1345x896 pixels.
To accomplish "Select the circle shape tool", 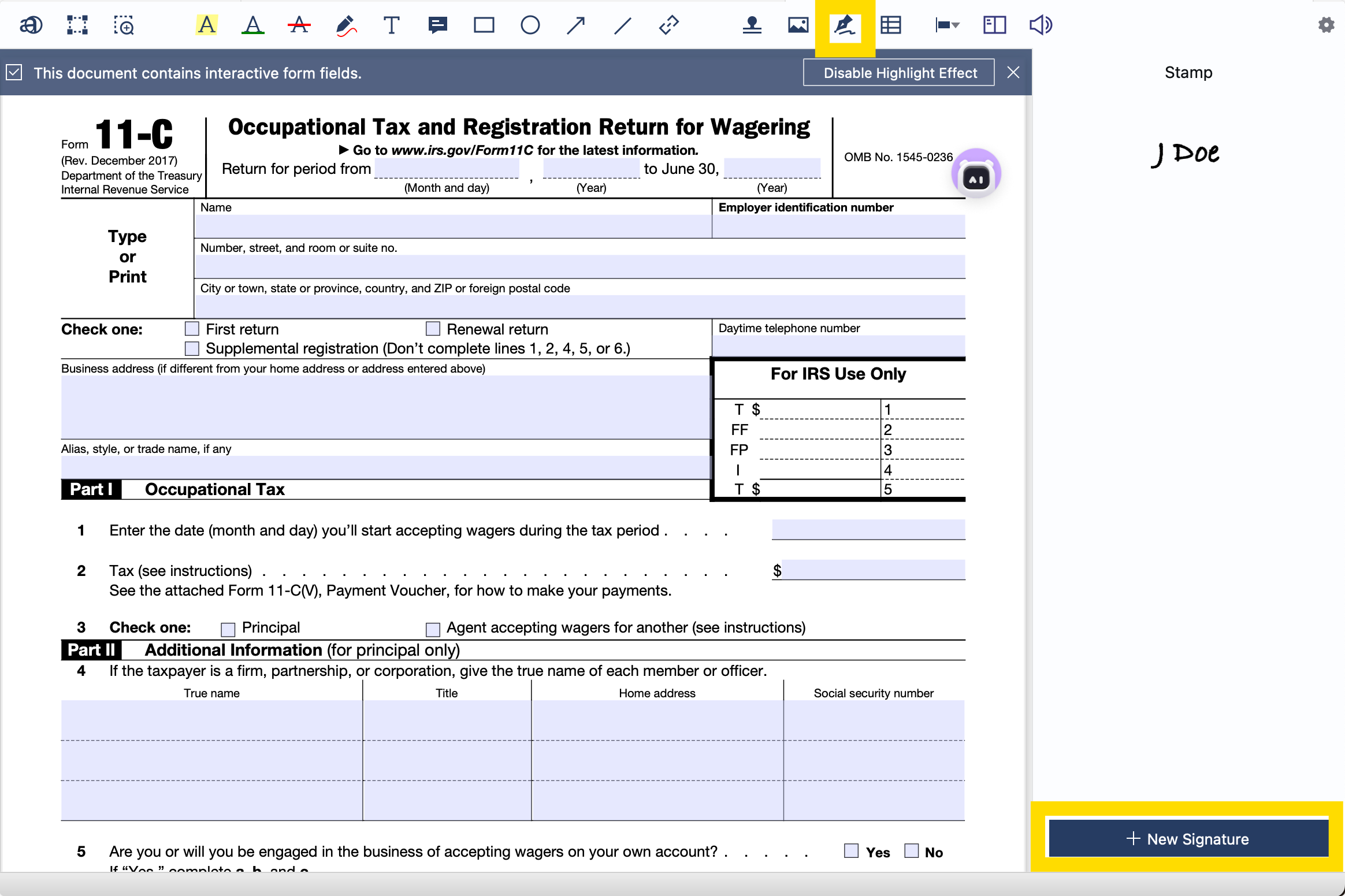I will click(530, 25).
